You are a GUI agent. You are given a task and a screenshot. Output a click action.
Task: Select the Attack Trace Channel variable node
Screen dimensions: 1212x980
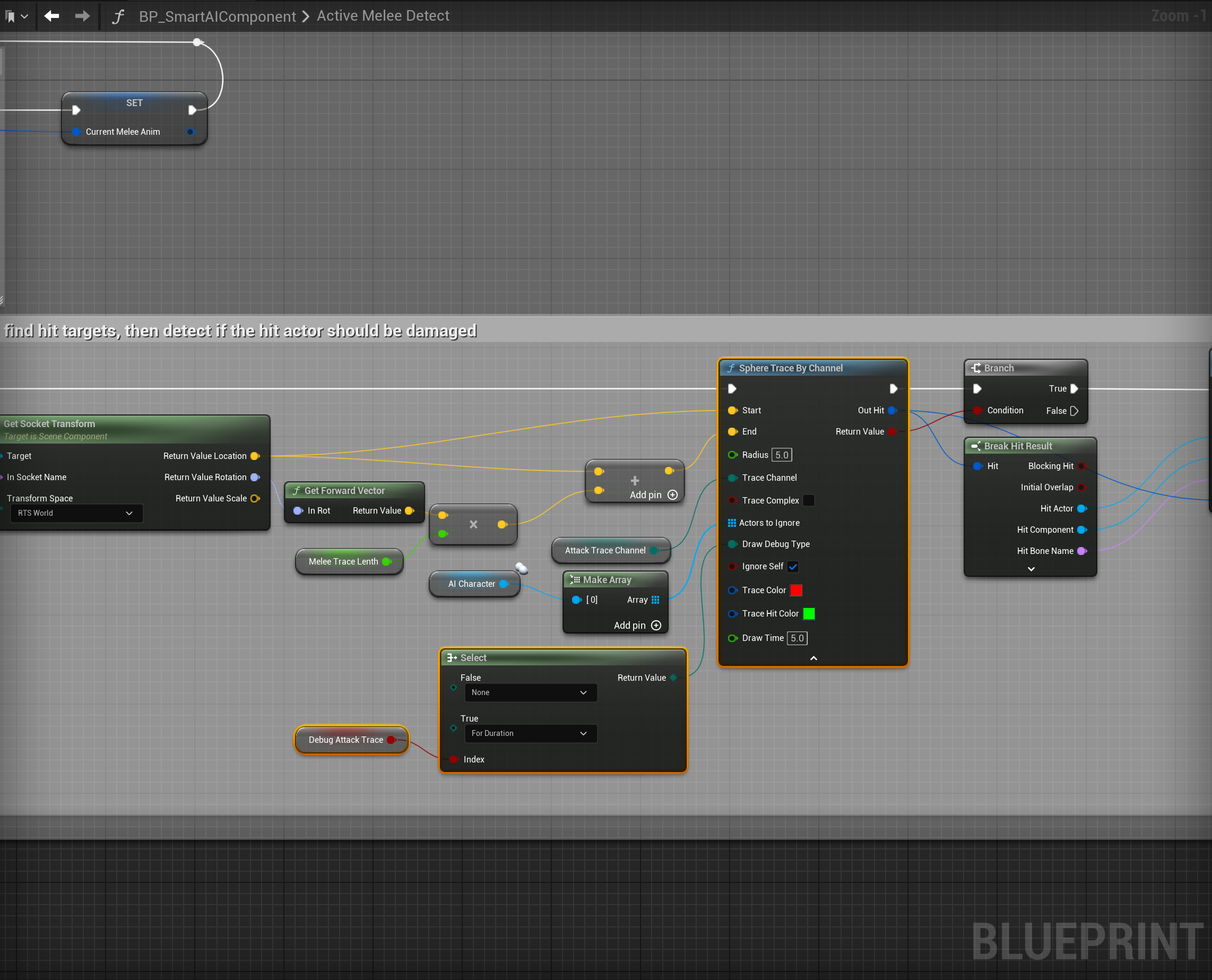(604, 550)
